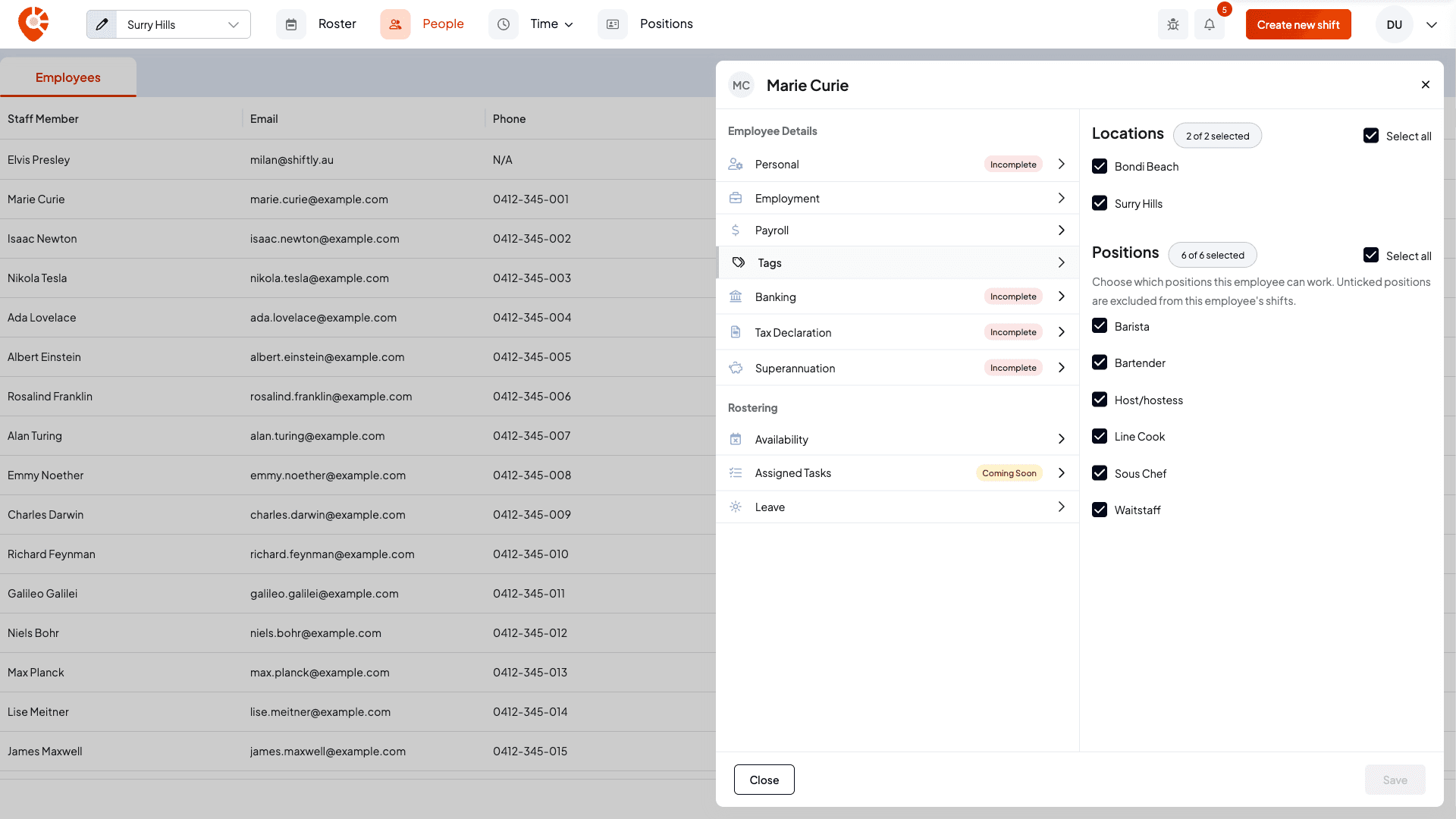Click the 6 of 6 selected badge

1213,255
